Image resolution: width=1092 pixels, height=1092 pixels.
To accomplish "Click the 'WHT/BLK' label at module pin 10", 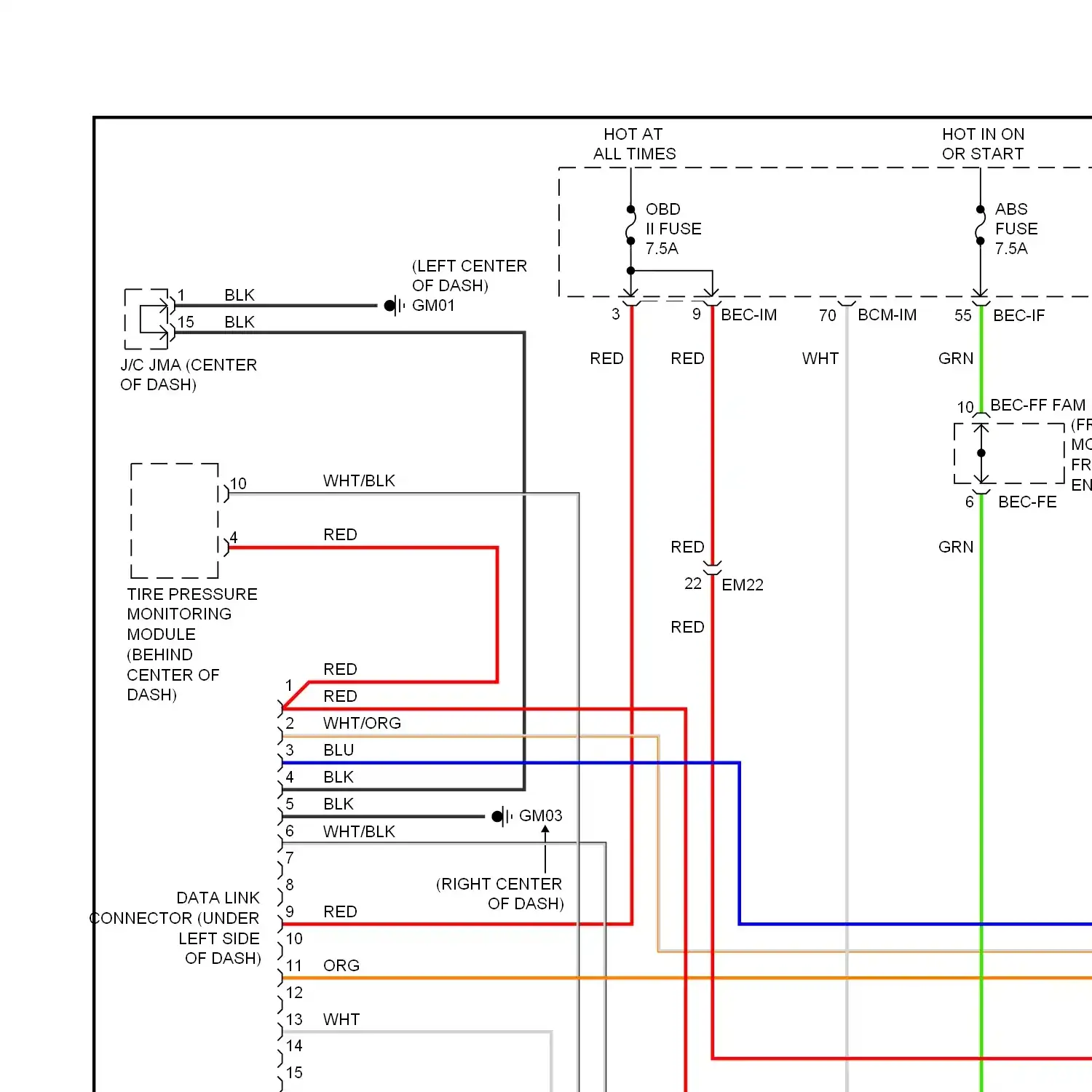I will pos(359,480).
